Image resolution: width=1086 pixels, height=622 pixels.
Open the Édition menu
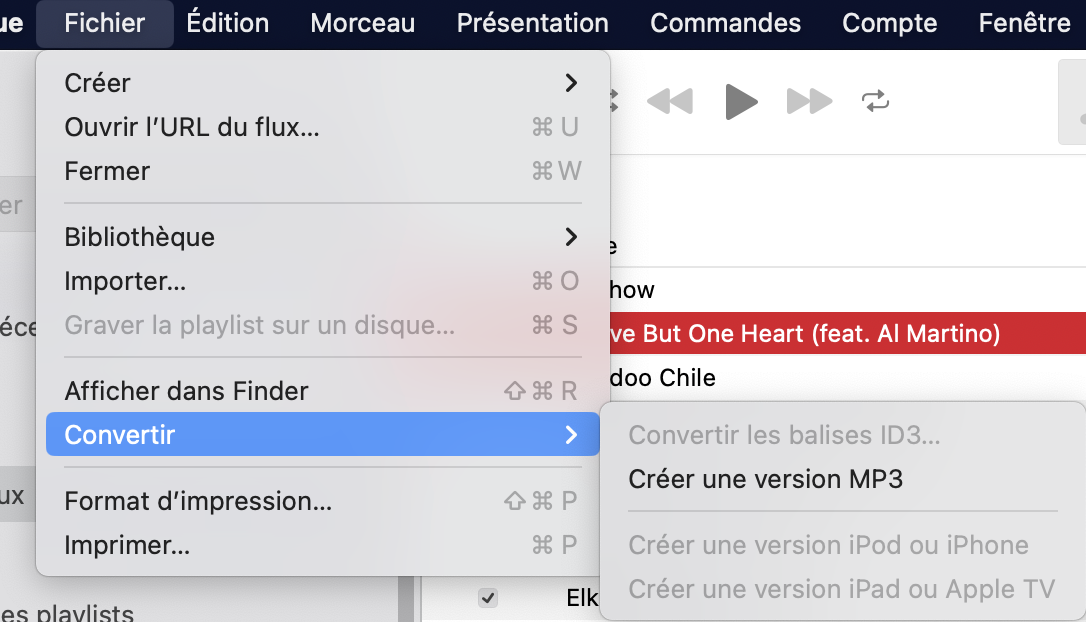[227, 23]
